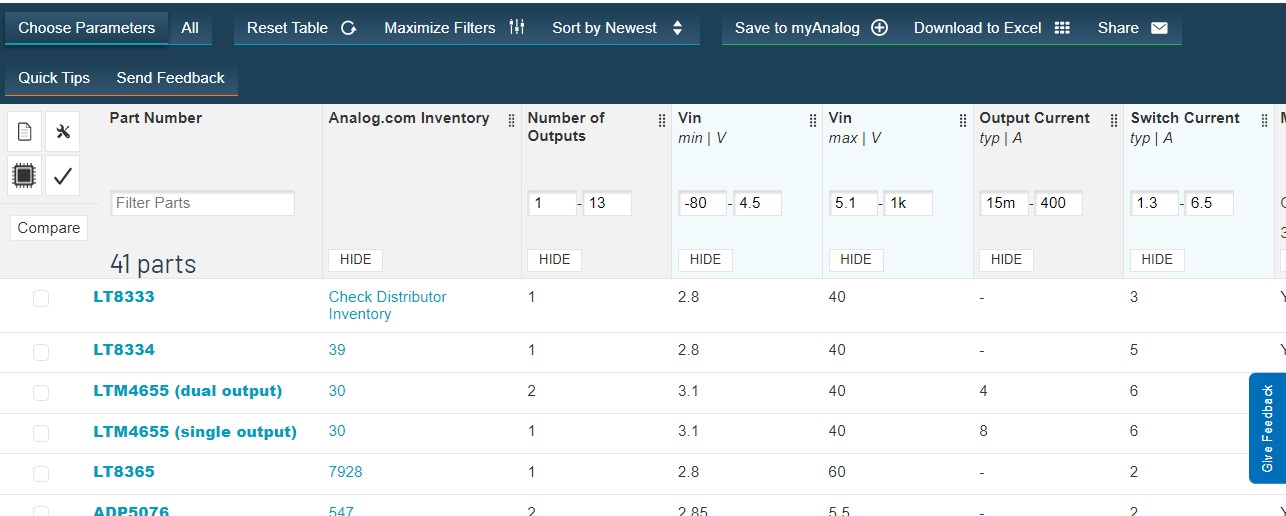1286x516 pixels.
Task: Click the Download to Excel grid icon
Action: [1062, 28]
